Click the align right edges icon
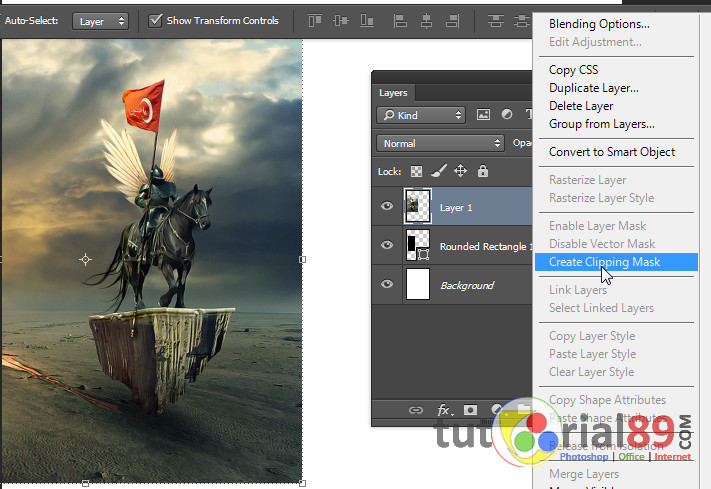Image resolution: width=711 pixels, height=489 pixels. pyautogui.click(x=453, y=21)
